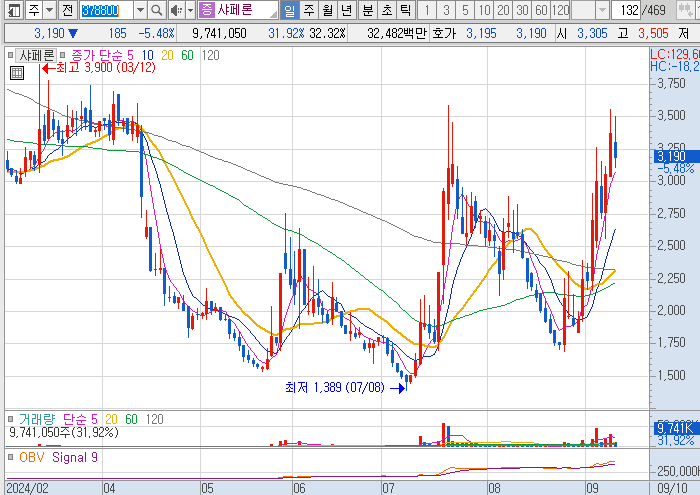This screenshot has width=700, height=495.
Task: Click the volume 단순 5 MA legend
Action: pyautogui.click(x=80, y=419)
